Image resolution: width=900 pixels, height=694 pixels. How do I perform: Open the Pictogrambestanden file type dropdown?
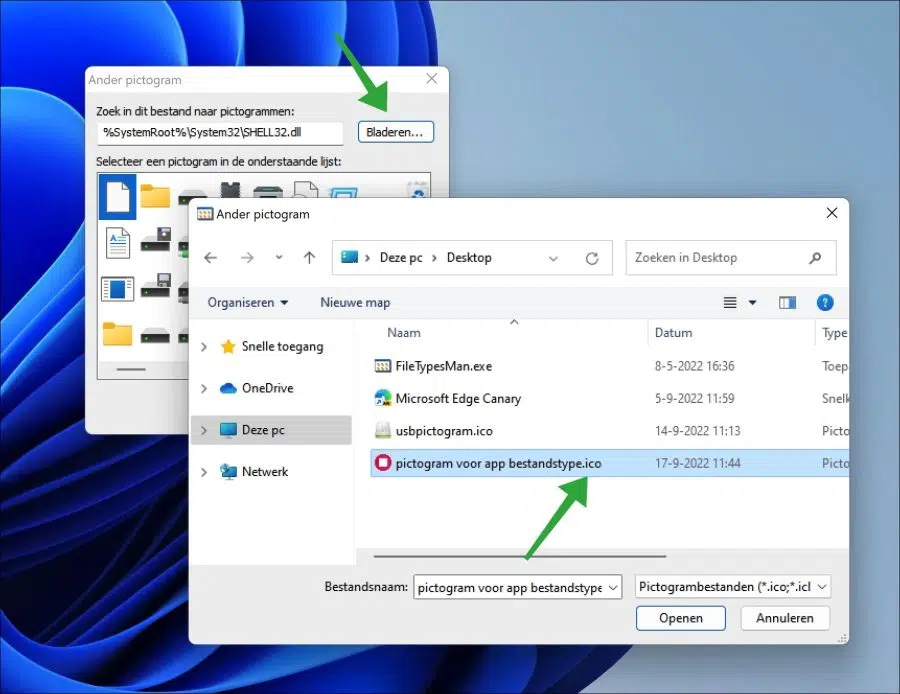[732, 587]
